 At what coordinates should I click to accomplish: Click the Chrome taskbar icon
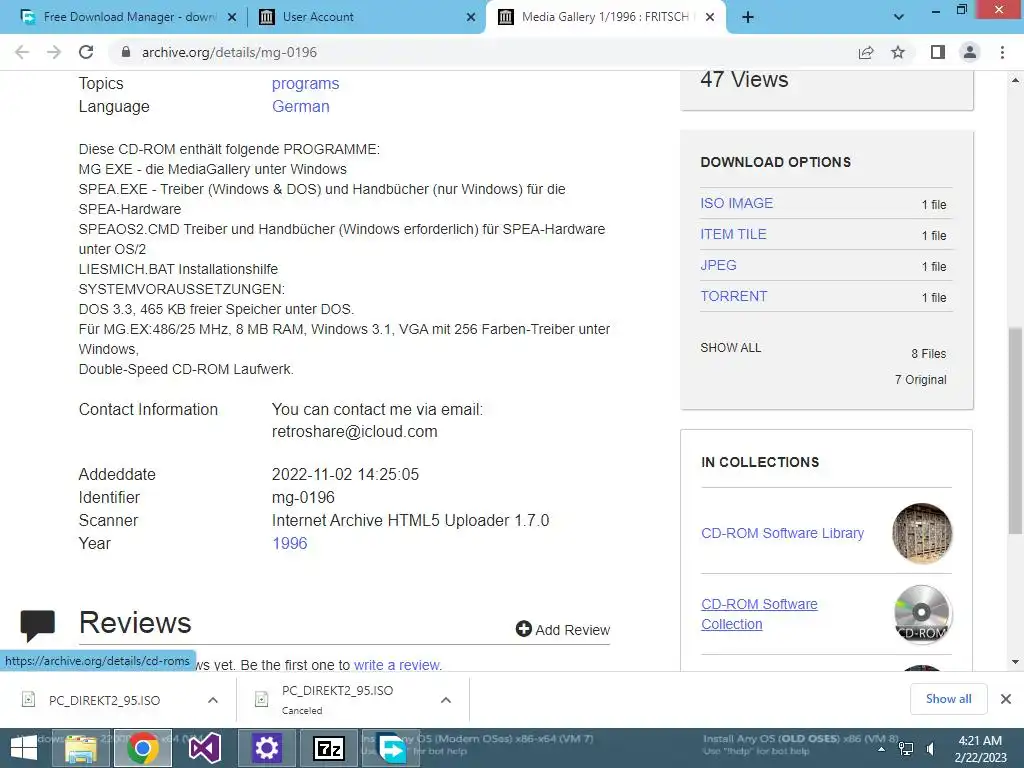(143, 748)
